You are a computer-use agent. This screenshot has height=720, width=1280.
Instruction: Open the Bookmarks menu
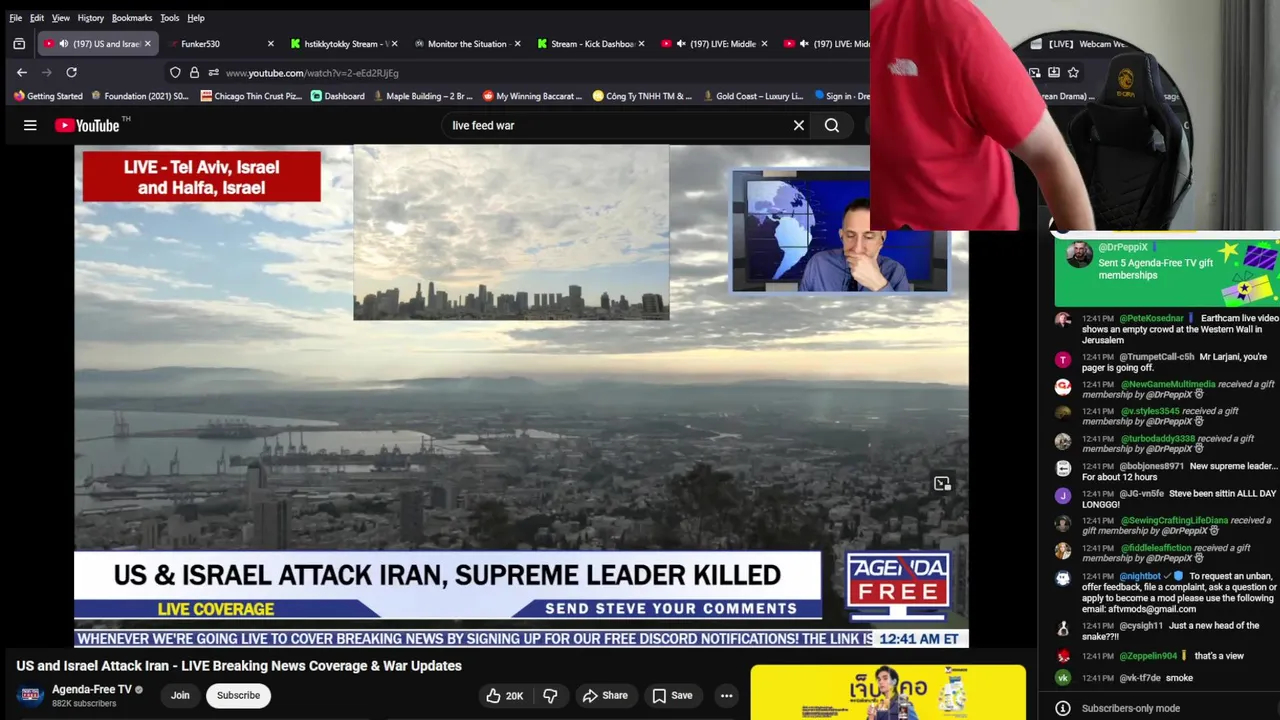(x=132, y=18)
